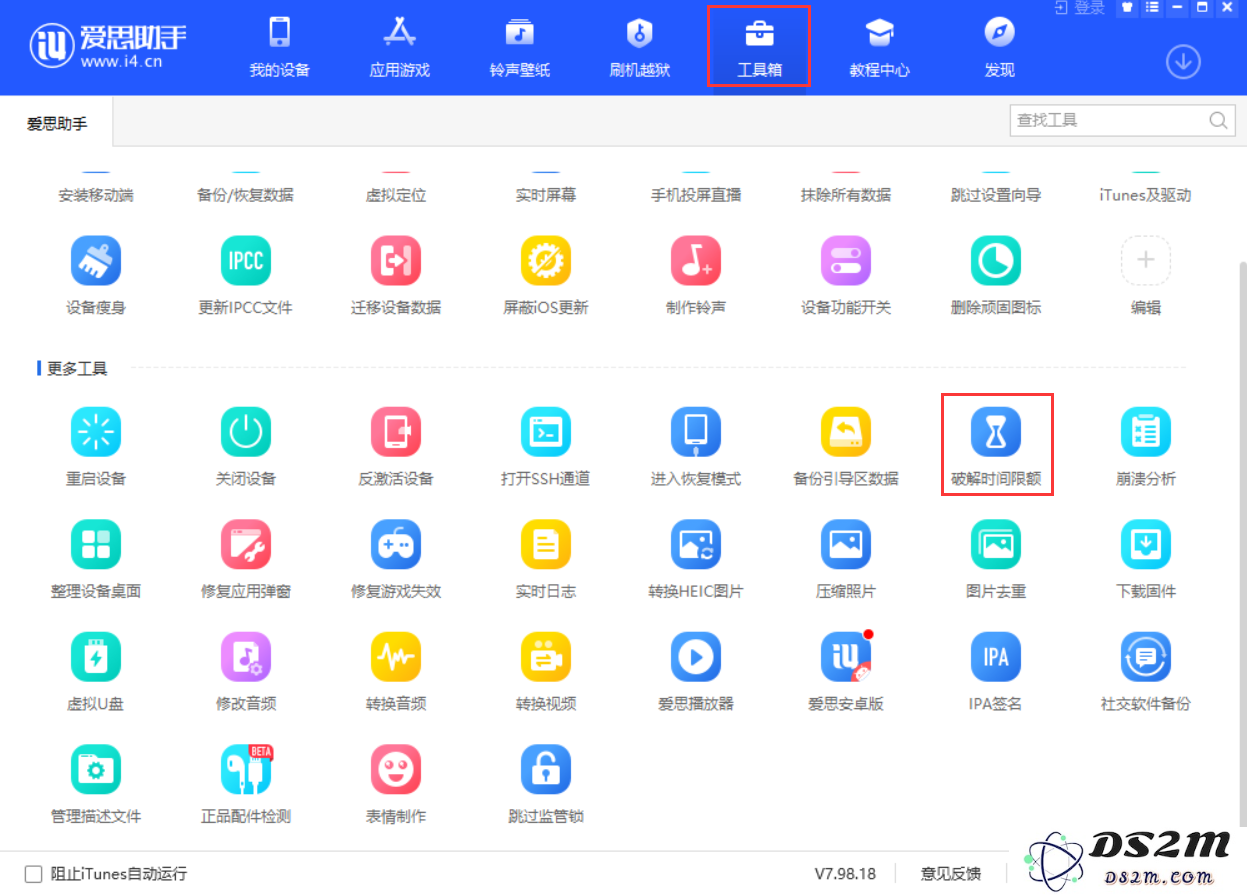Click 抹除所有数据 tool label
The image size is (1247, 895).
click(846, 195)
